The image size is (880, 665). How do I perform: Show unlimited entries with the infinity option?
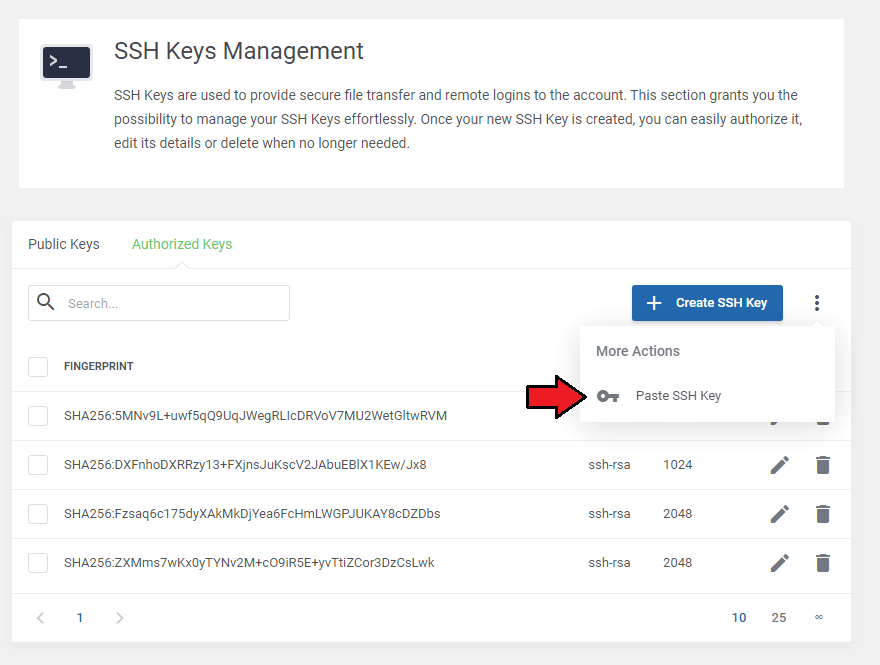819,617
